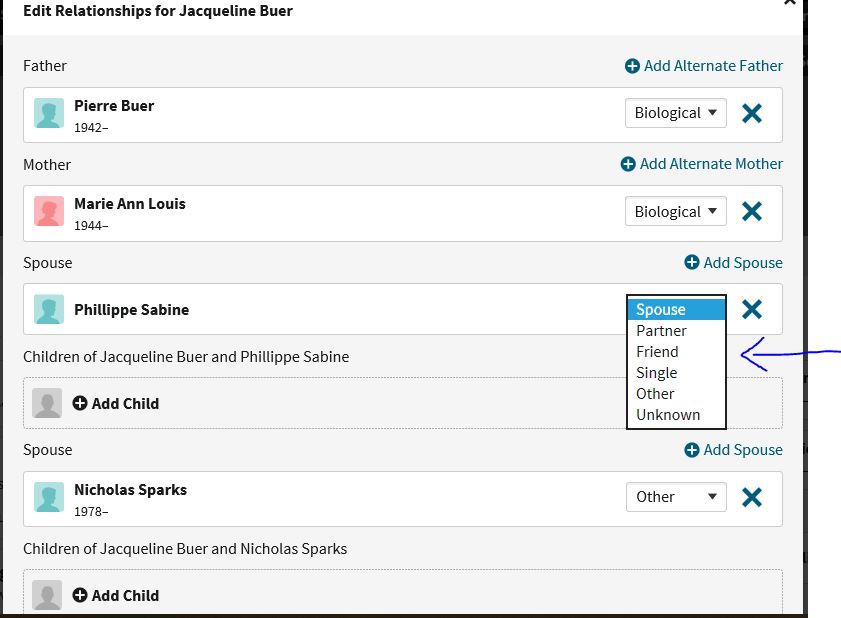The width and height of the screenshot is (841, 618).
Task: Remove Pierre Buer as father
Action: click(751, 113)
